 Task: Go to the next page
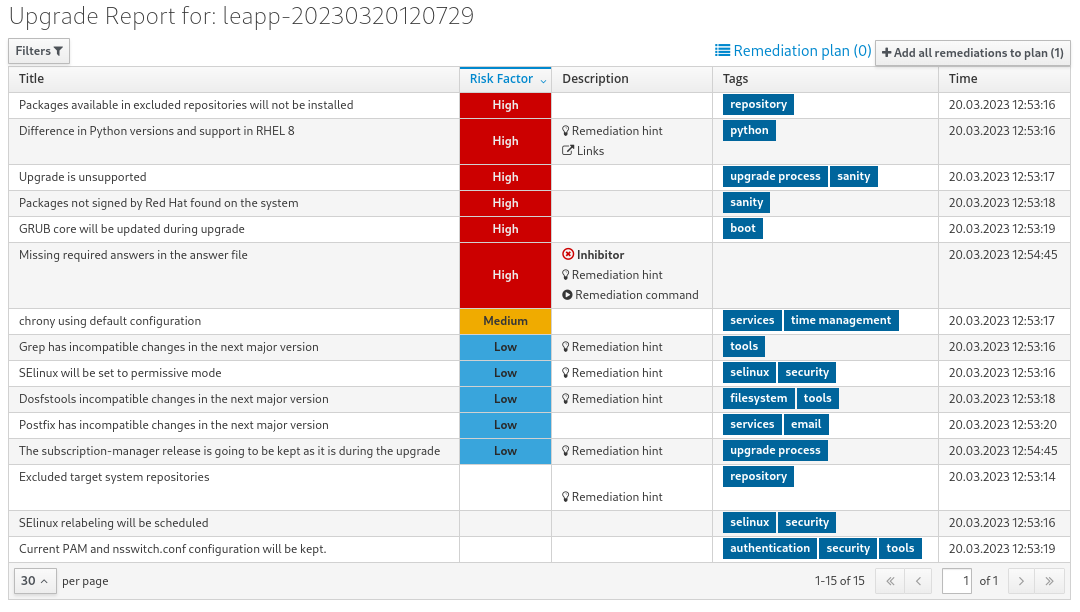tap(1021, 581)
